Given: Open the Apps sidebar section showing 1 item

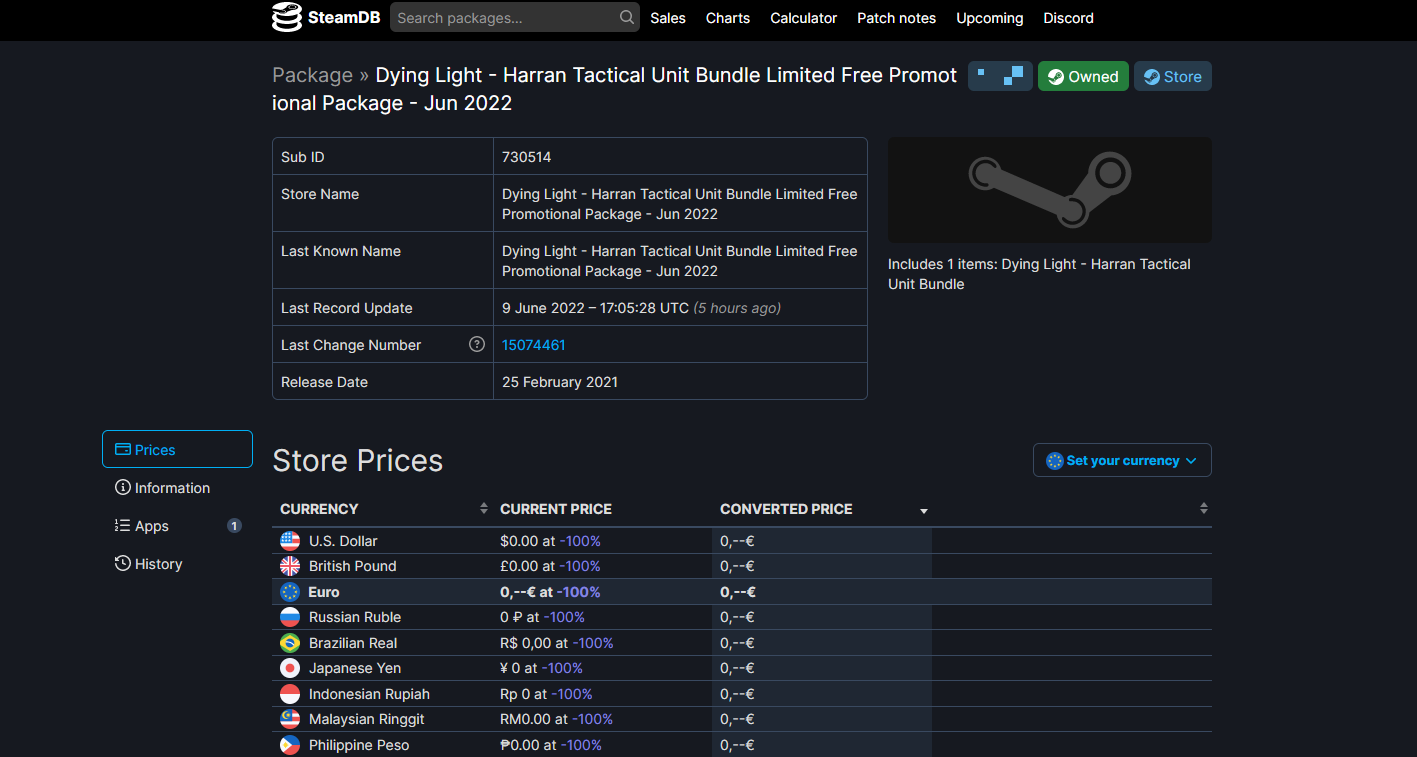Looking at the screenshot, I should tap(150, 525).
